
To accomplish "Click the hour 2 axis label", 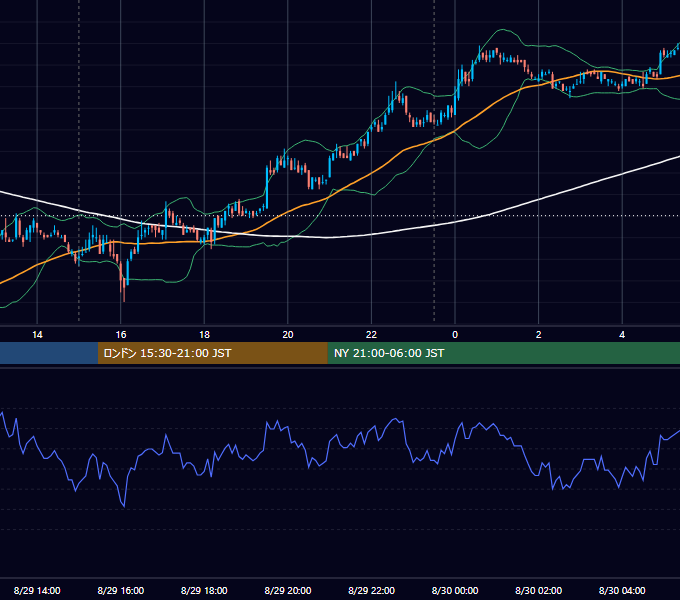I will (539, 335).
